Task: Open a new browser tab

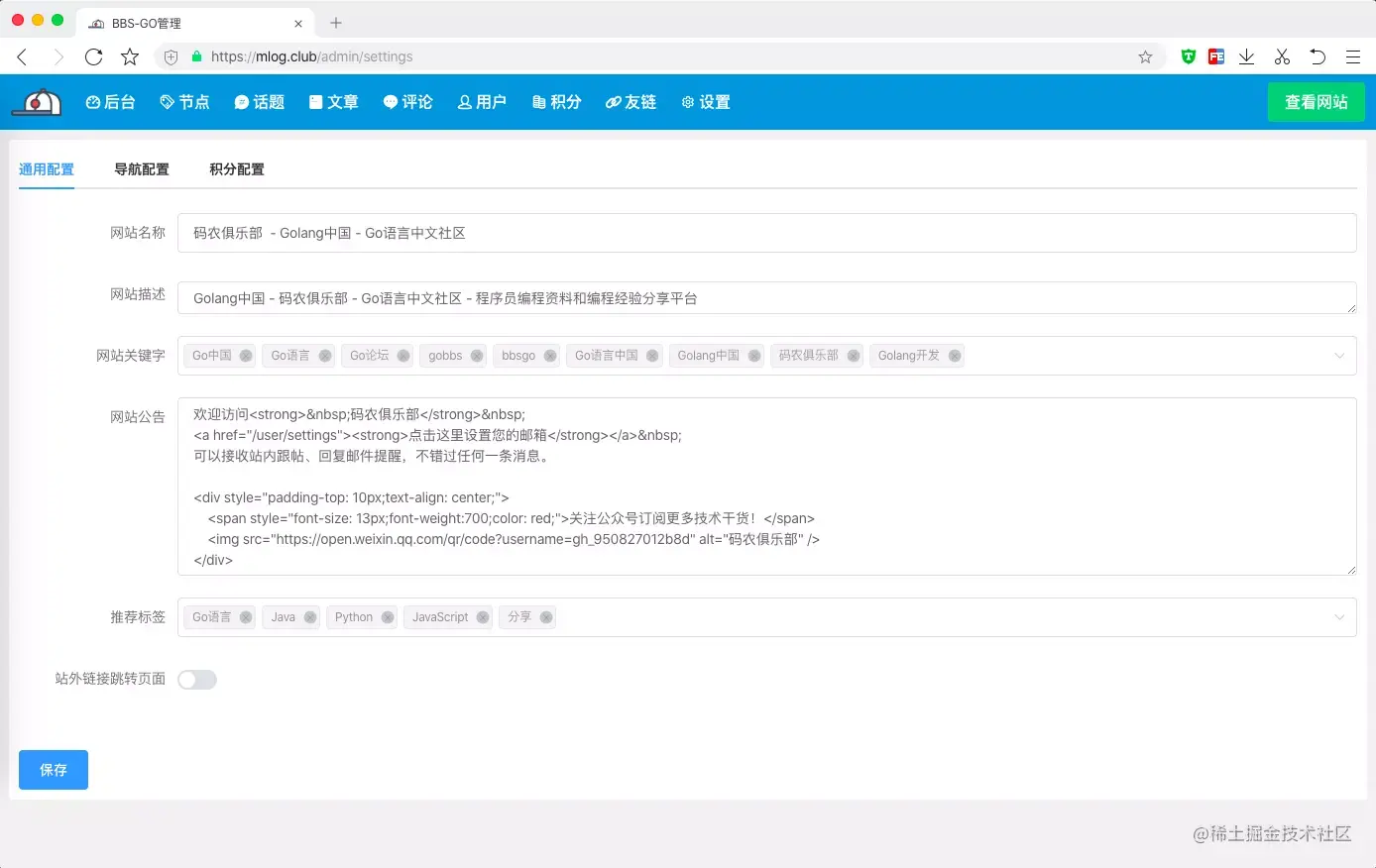Action: 336,23
